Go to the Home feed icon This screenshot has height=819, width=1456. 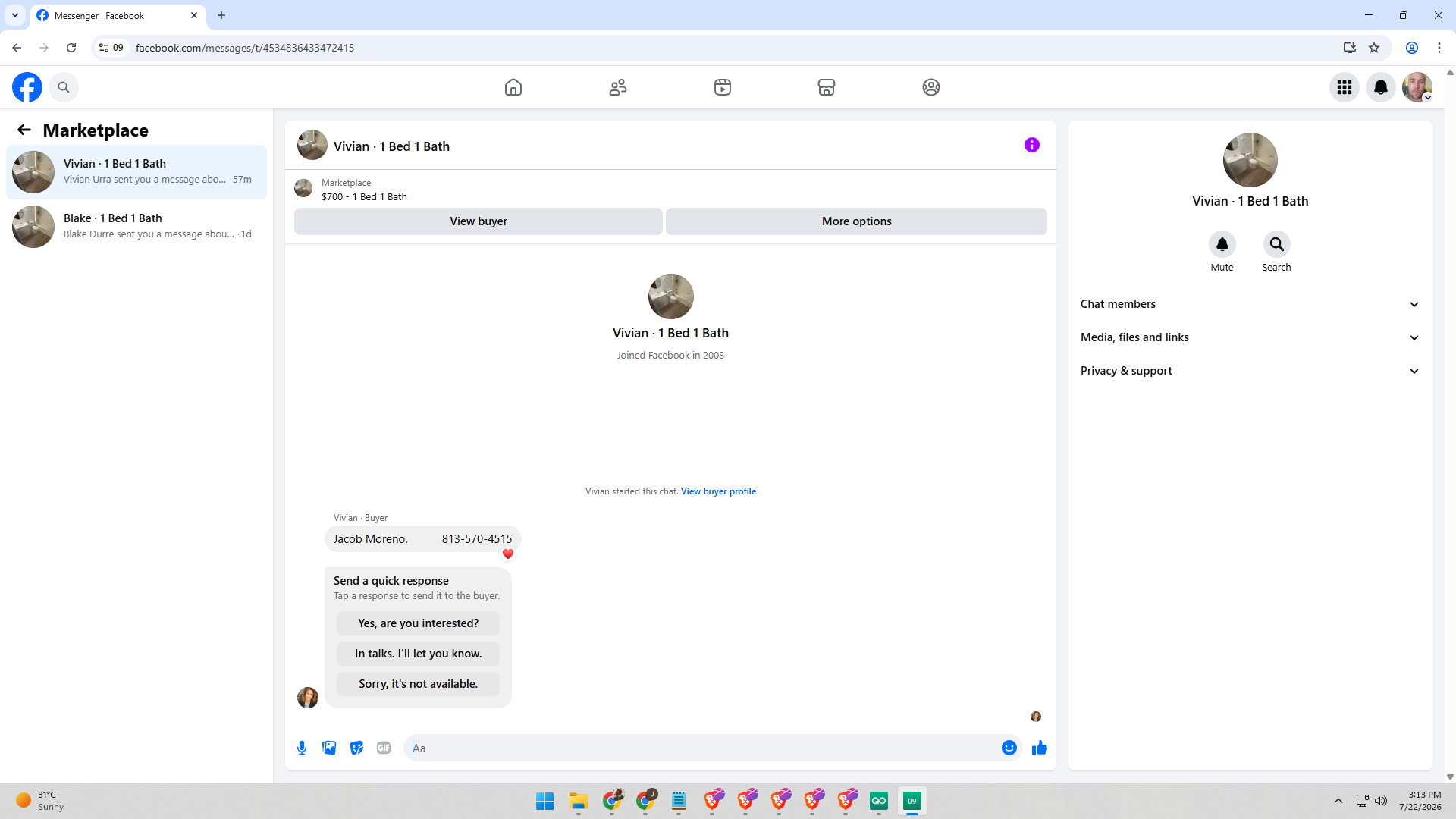[x=513, y=87]
